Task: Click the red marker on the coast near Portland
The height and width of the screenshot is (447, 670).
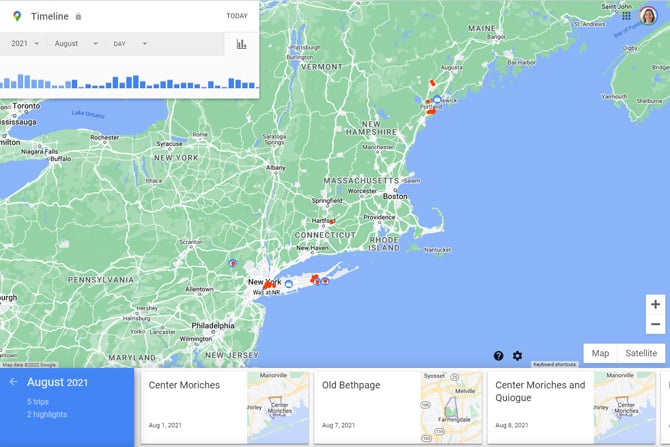Action: (431, 112)
